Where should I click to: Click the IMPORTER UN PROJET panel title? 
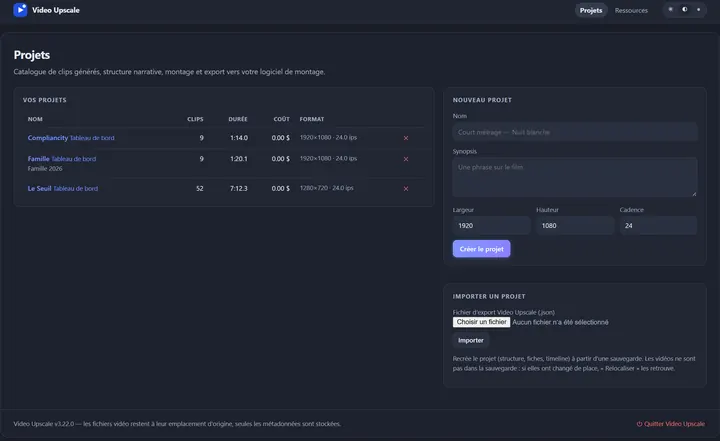tap(489, 296)
